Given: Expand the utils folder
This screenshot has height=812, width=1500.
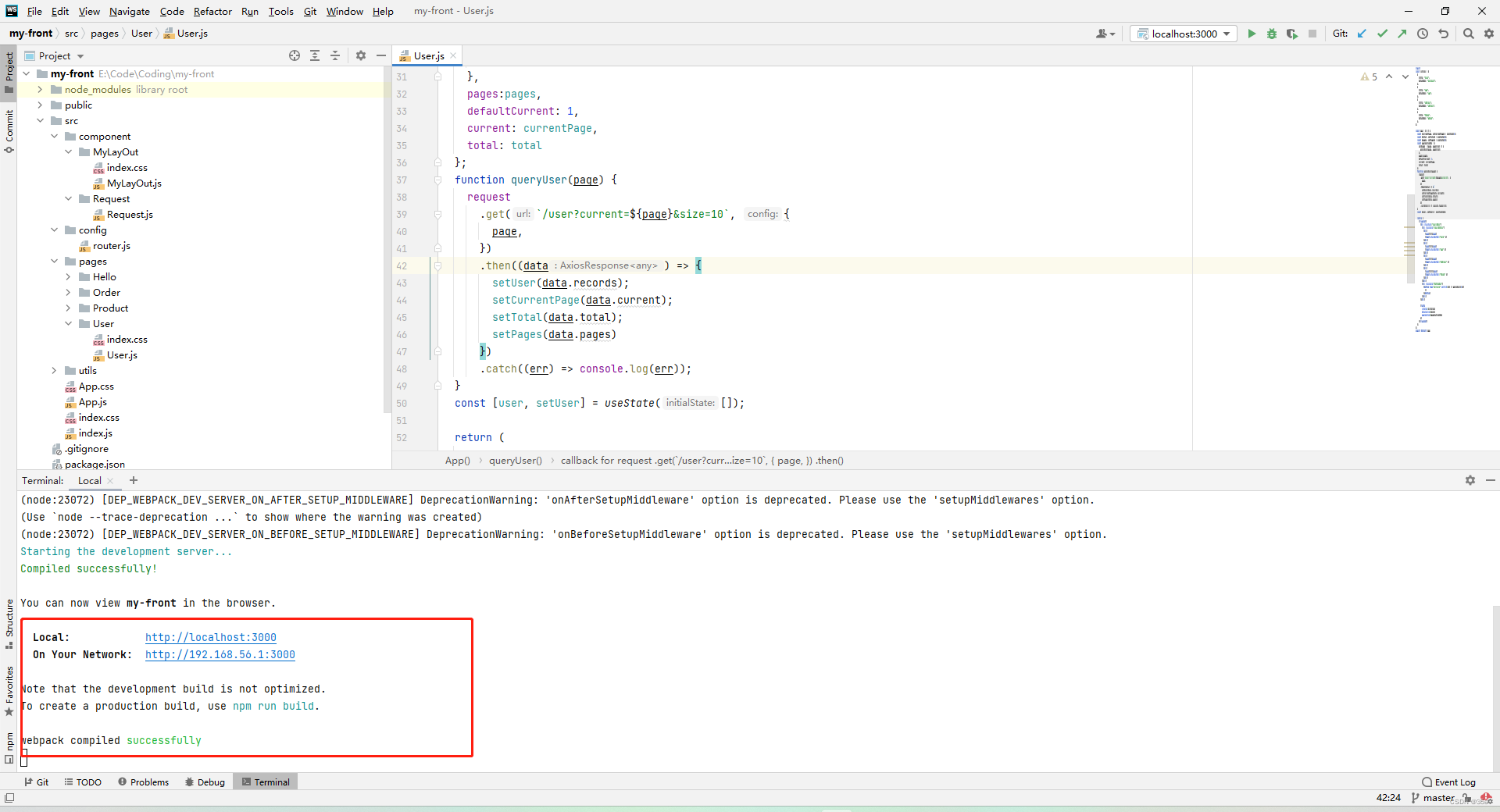Looking at the screenshot, I should click(x=54, y=371).
